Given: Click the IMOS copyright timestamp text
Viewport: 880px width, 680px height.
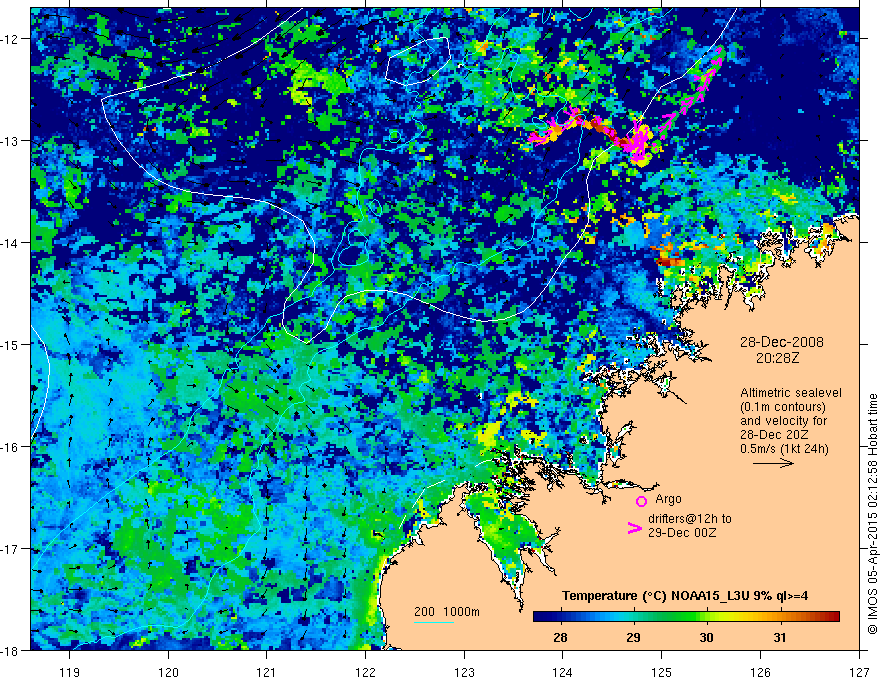Looking at the screenshot, I should (872, 514).
